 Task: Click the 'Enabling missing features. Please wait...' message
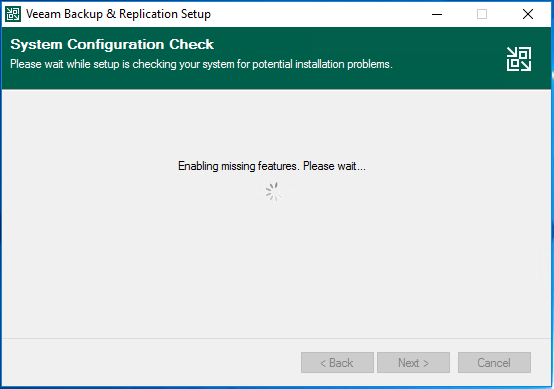point(272,166)
